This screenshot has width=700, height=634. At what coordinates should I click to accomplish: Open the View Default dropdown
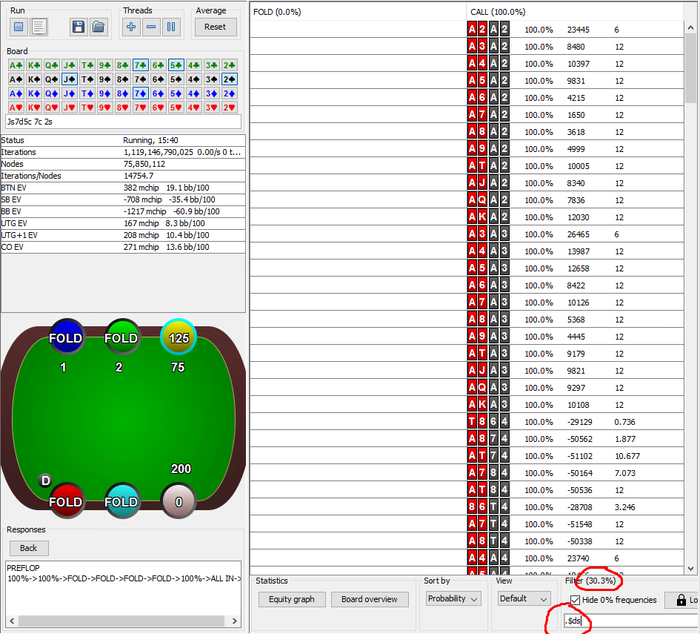point(524,598)
